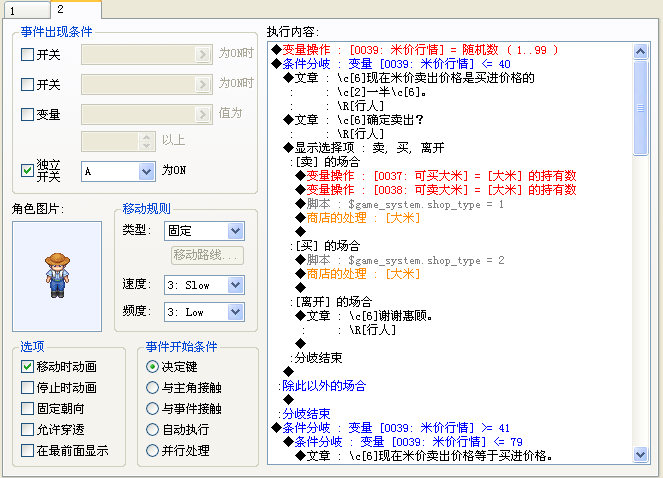Click the command list scrollbar thumb

(641, 108)
